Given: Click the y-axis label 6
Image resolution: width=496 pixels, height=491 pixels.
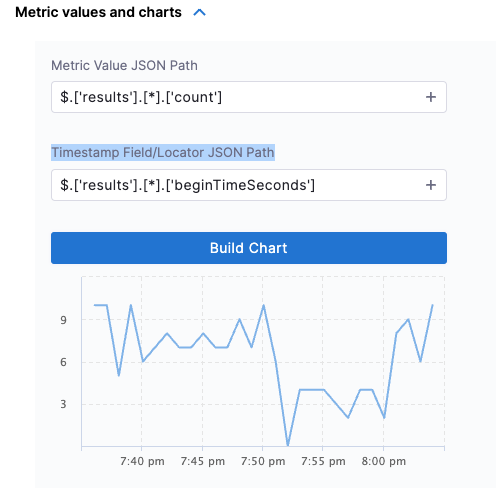Looking at the screenshot, I should click(63, 362).
